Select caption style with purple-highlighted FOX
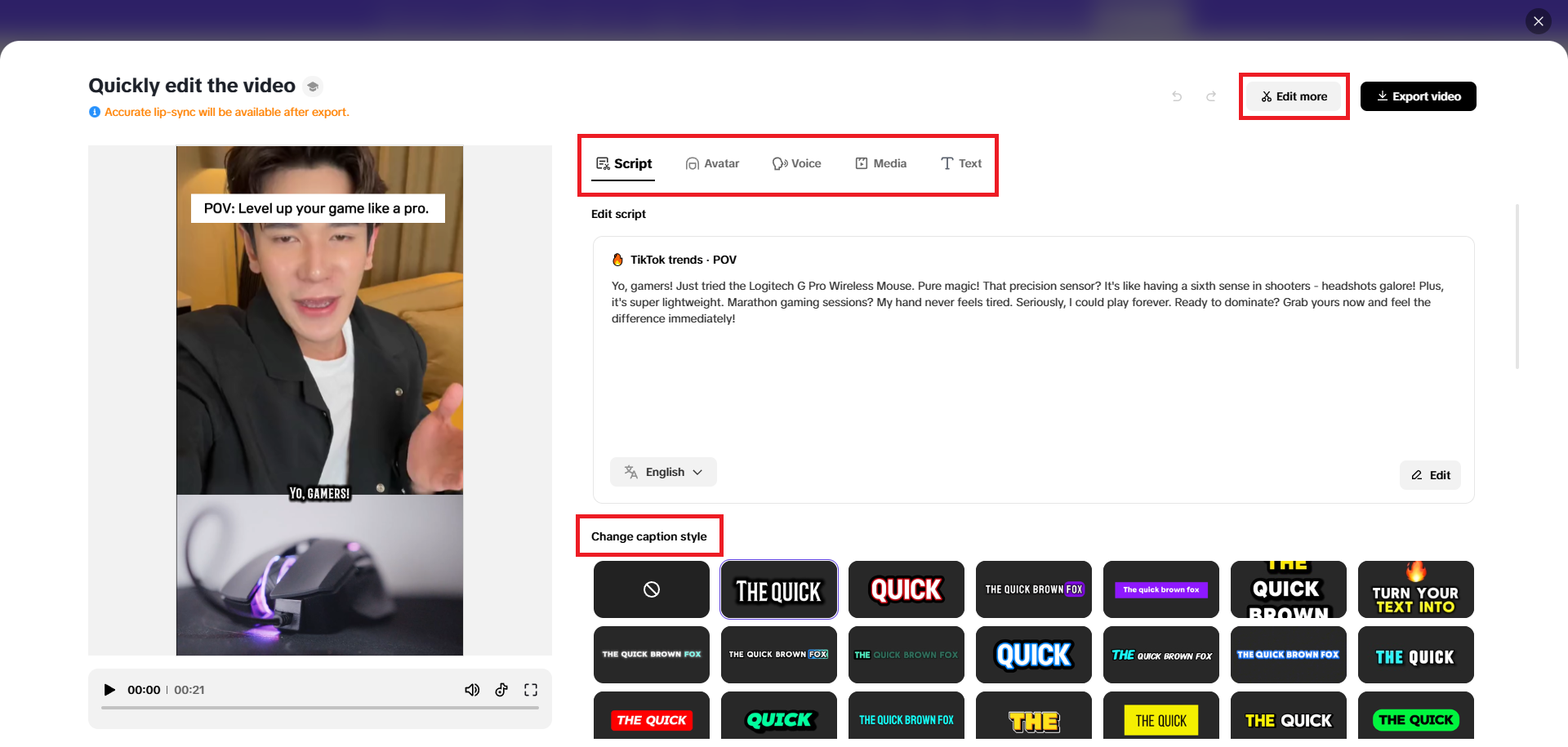This screenshot has height=747, width=1568. [x=1034, y=589]
